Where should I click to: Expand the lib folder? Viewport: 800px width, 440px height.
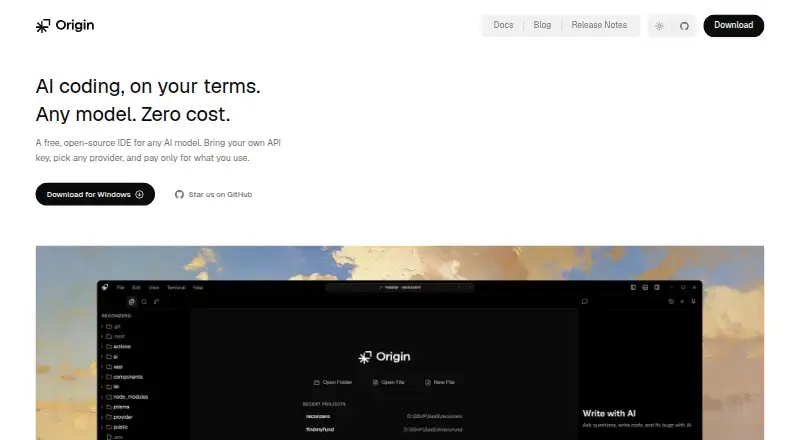[110, 387]
